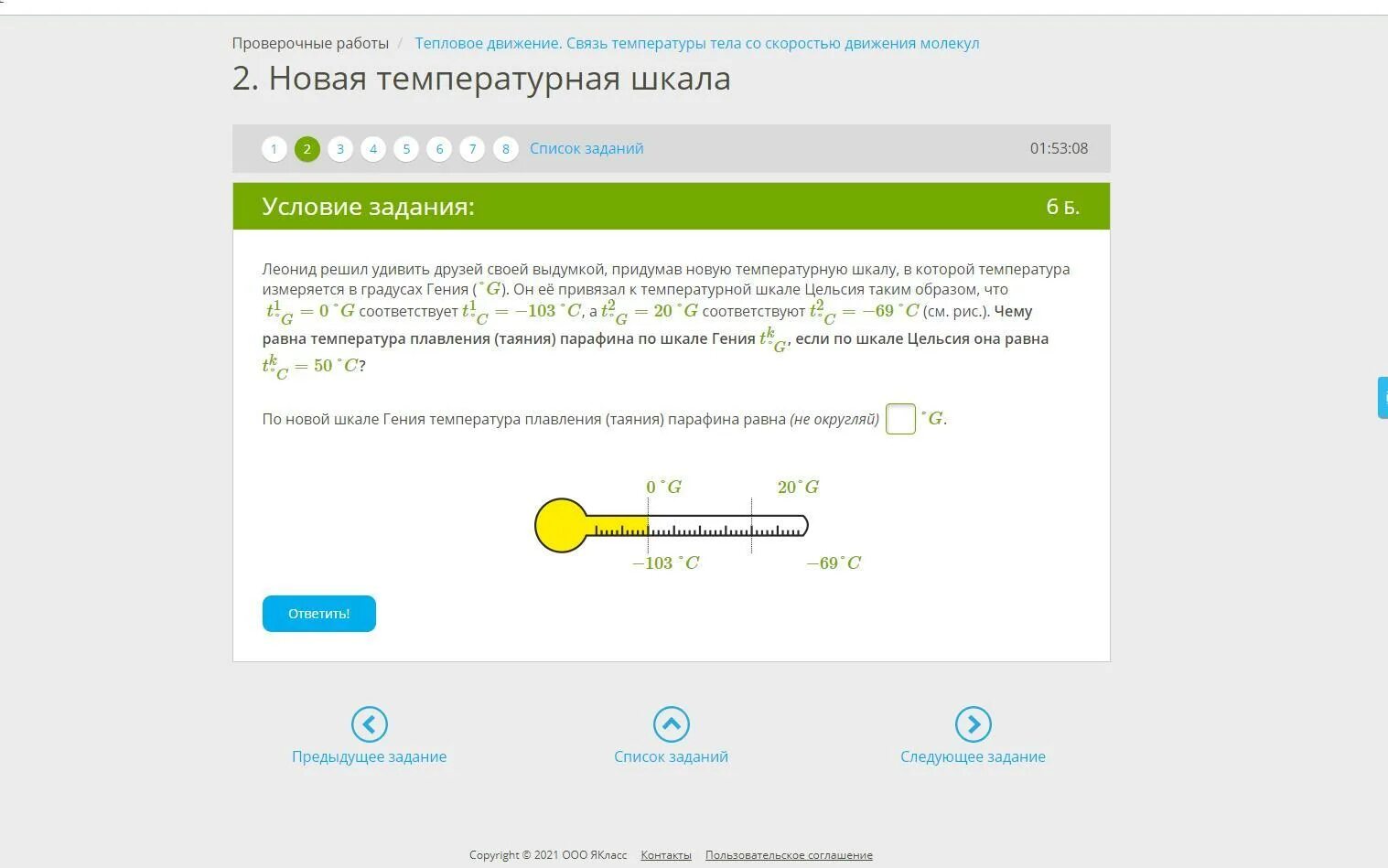
Task: Expand the task list via Список заданий
Action: tap(586, 147)
